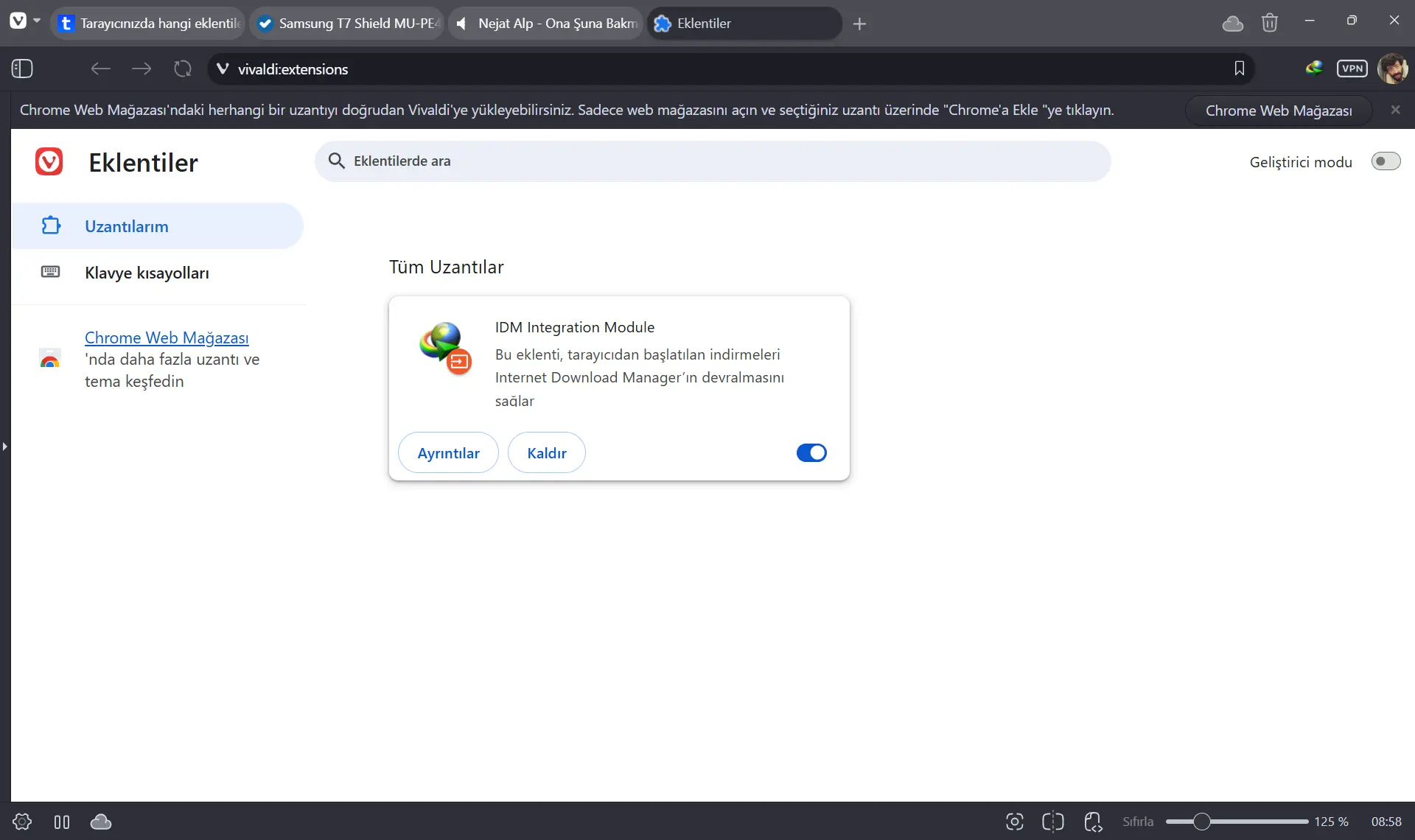Open dropdown arrow next to Vivaldi menu
The width and height of the screenshot is (1415, 840).
click(x=37, y=21)
